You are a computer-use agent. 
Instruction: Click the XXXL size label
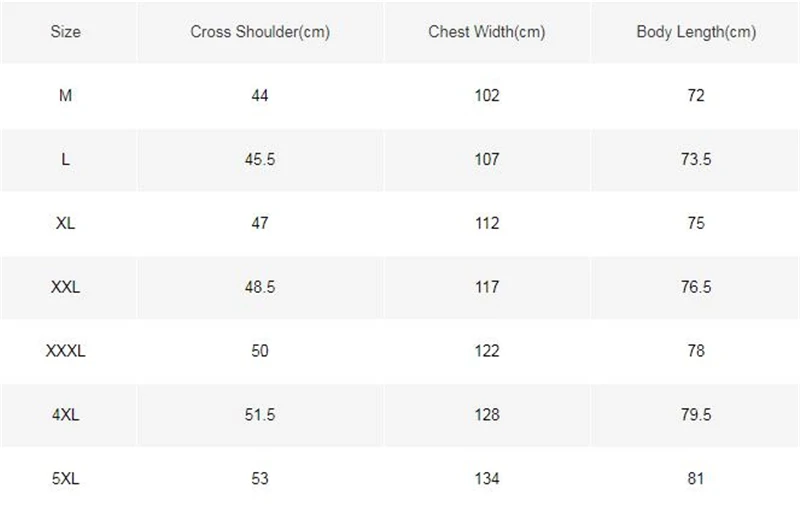tap(65, 351)
